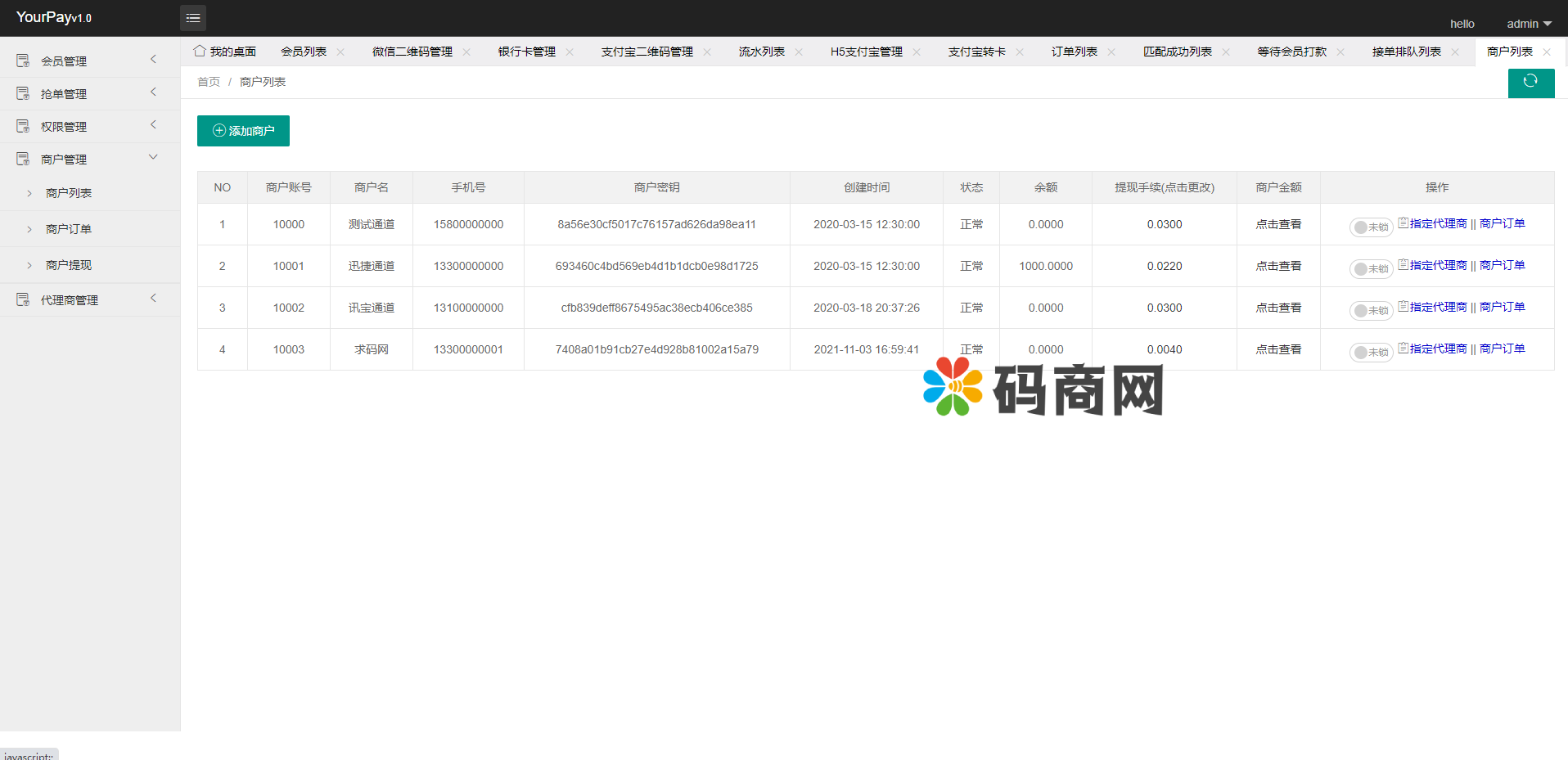Click the 抢单管理 icon in the sidebar
The width and height of the screenshot is (1568, 760).
click(22, 92)
